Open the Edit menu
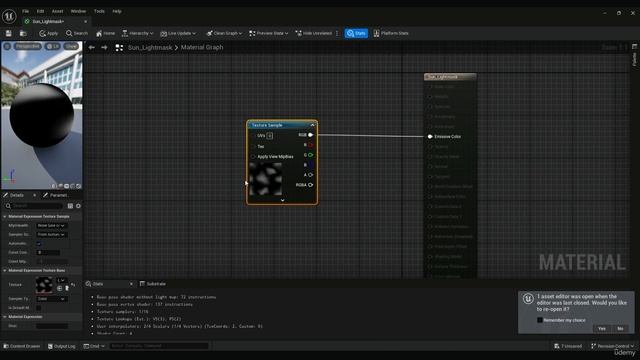Image resolution: width=640 pixels, height=360 pixels. [40, 11]
